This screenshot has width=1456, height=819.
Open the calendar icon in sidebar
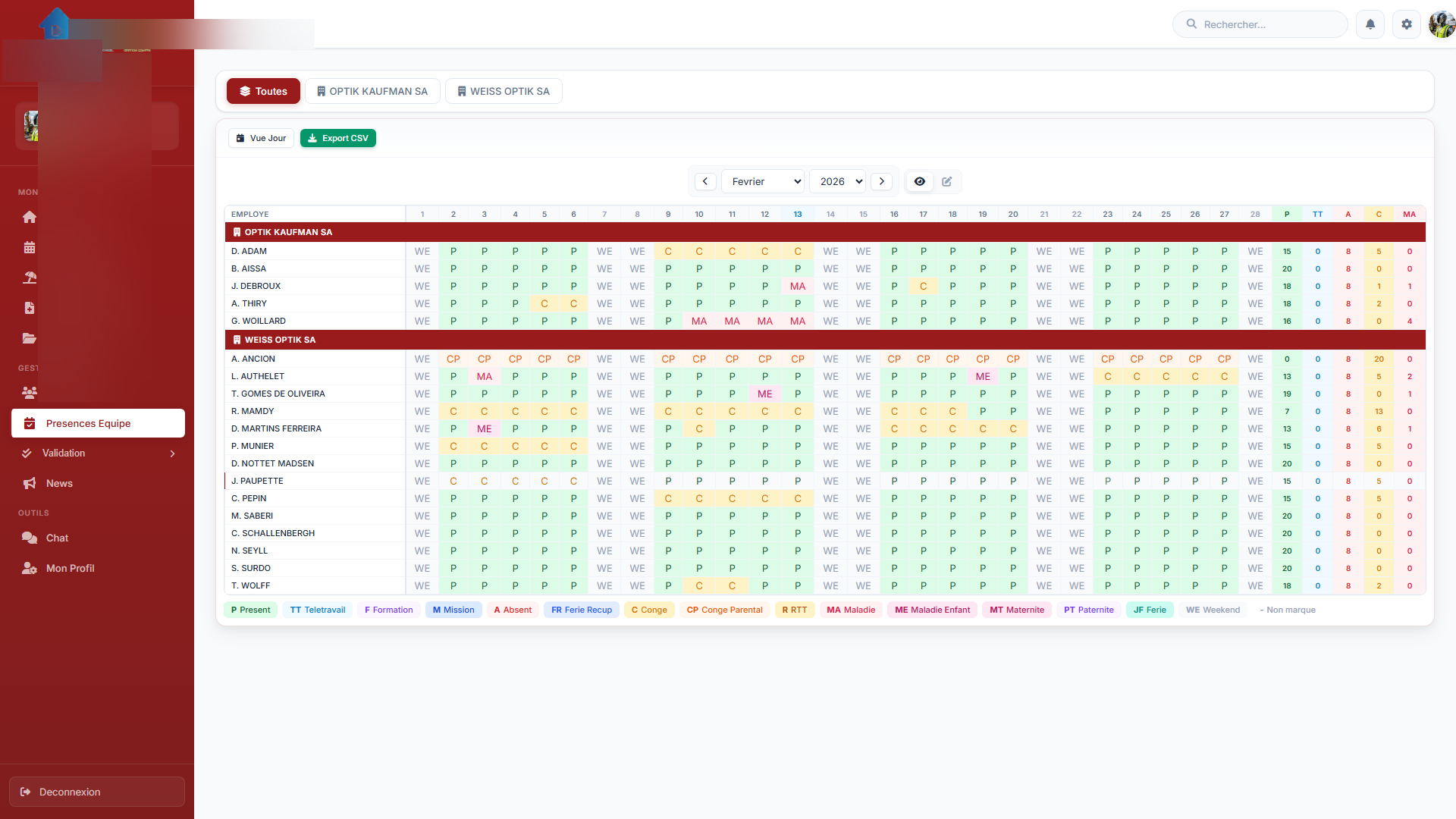tap(30, 247)
